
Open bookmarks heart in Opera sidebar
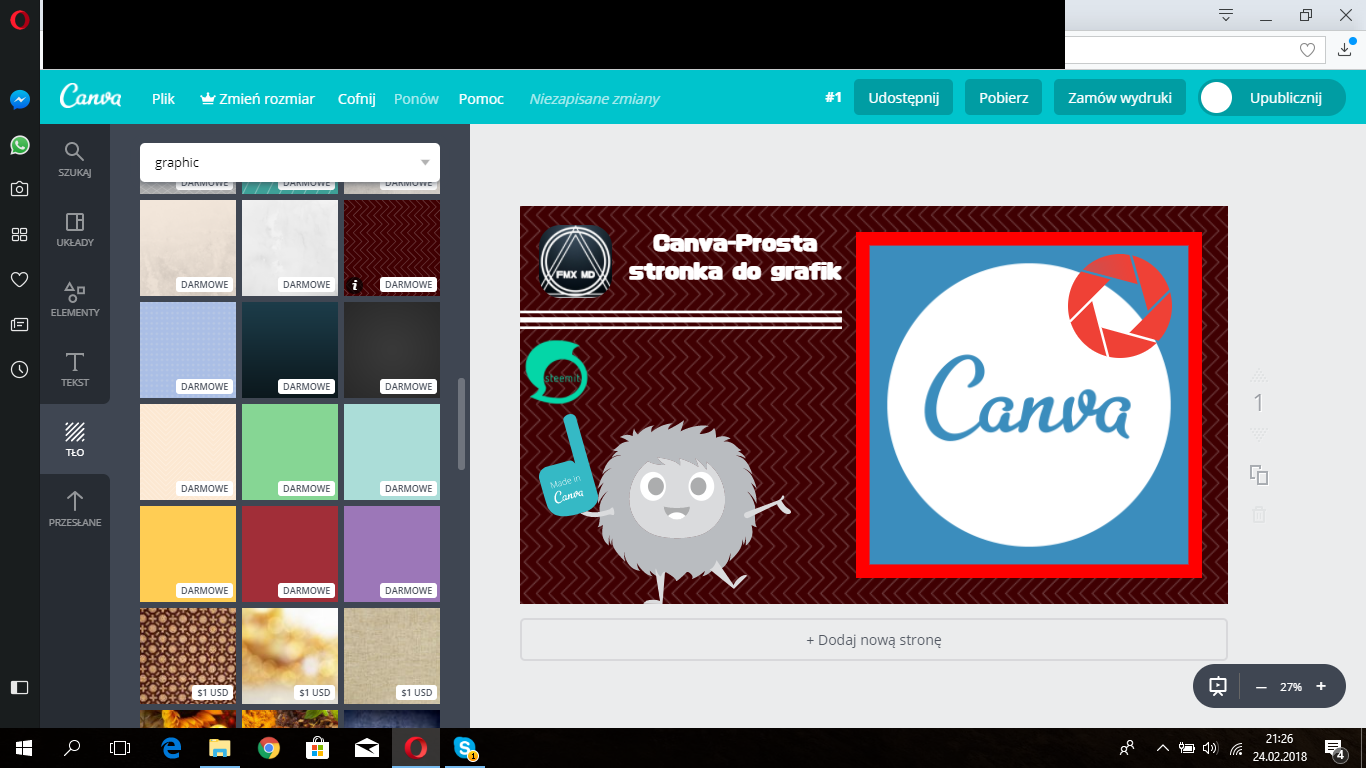tap(20, 280)
